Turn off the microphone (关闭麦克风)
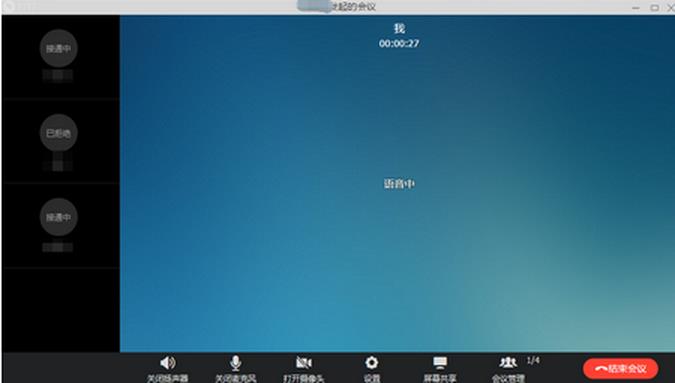This screenshot has width=675, height=383. click(x=235, y=369)
